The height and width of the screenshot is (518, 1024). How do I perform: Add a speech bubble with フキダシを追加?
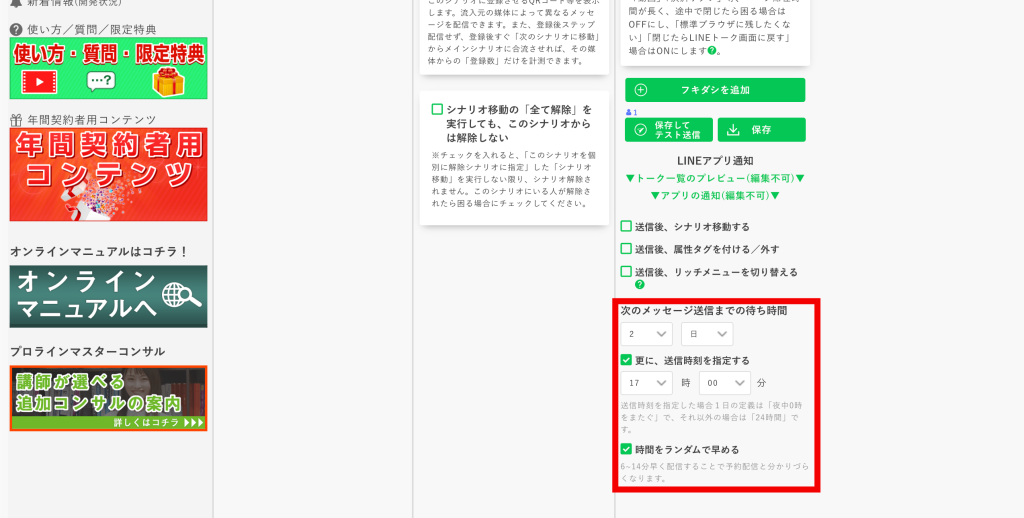(x=715, y=90)
